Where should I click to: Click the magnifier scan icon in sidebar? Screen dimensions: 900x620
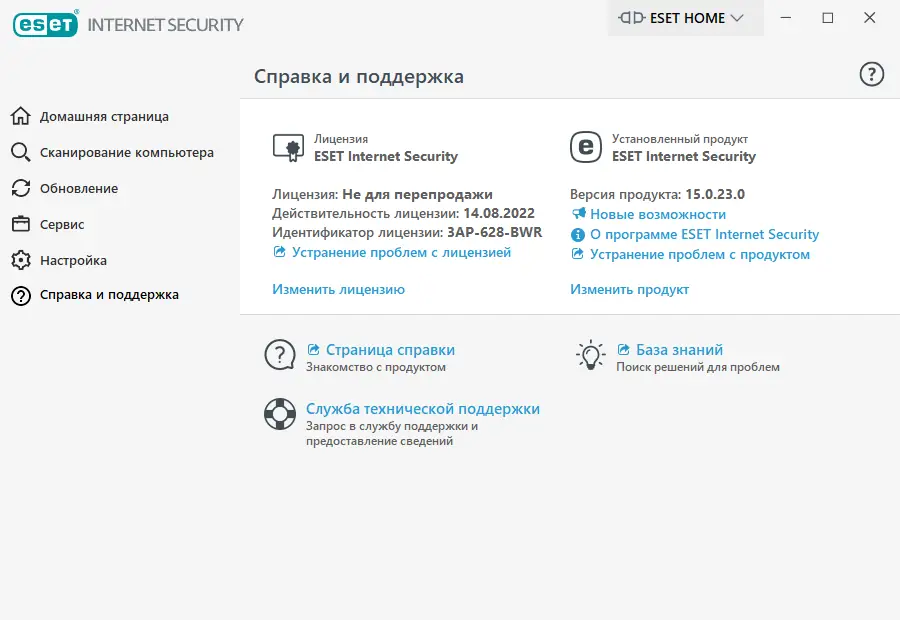(21, 152)
